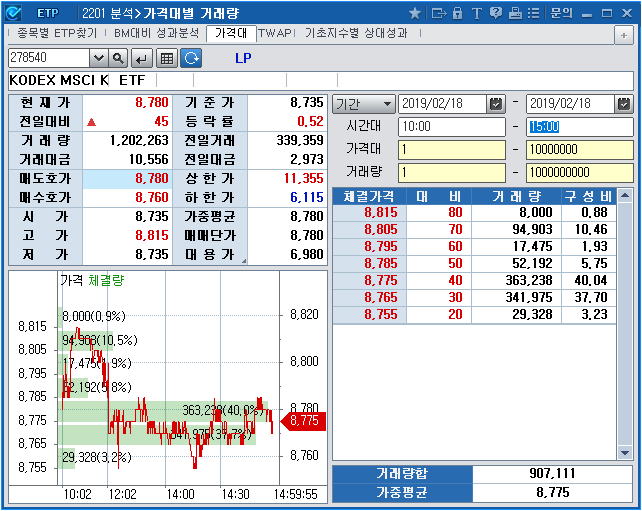Click the grid table icon in toolbar
Image resolution: width=642 pixels, height=511 pixels.
coord(167,58)
